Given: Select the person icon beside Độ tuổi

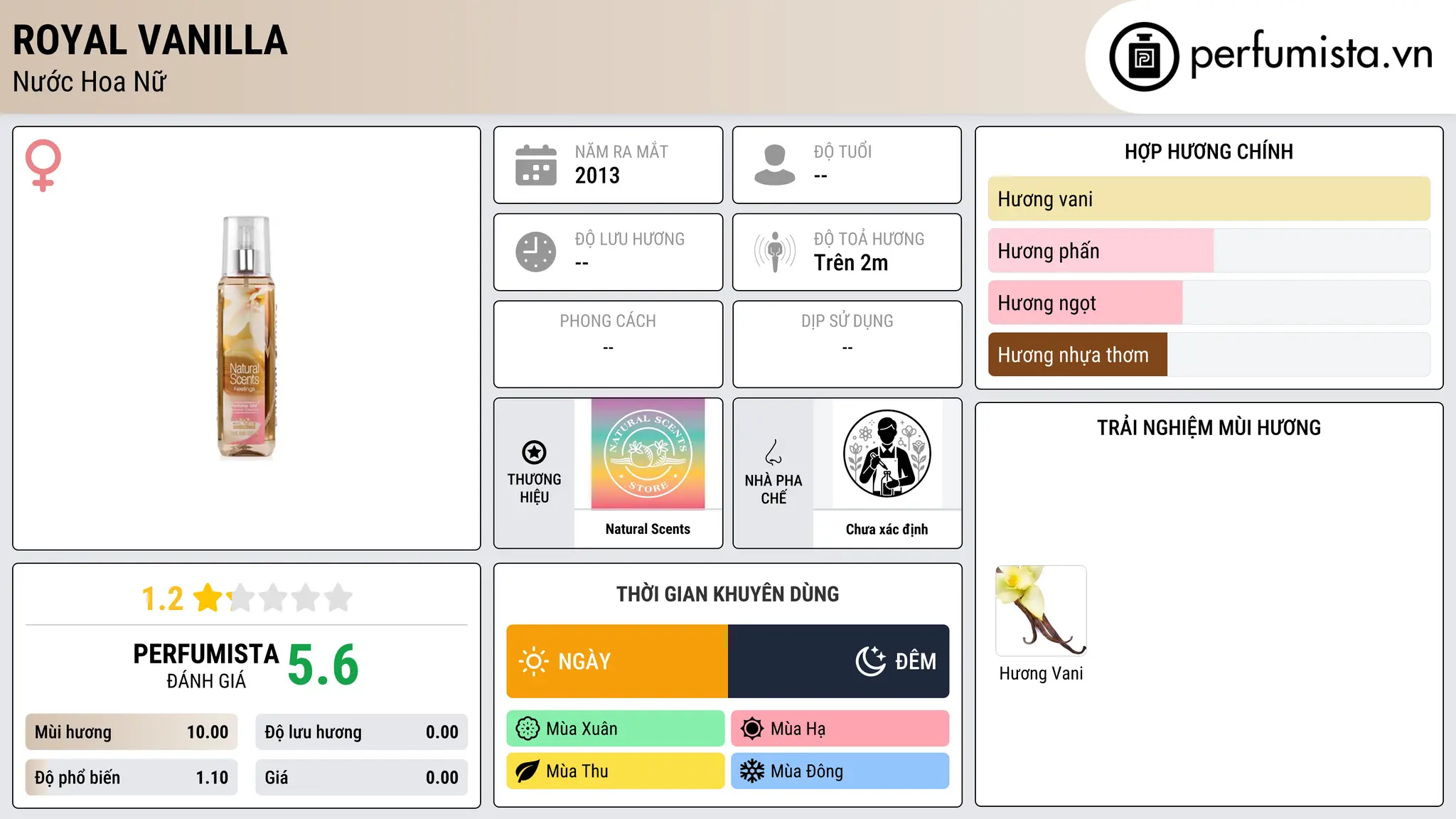Looking at the screenshot, I should 774,165.
